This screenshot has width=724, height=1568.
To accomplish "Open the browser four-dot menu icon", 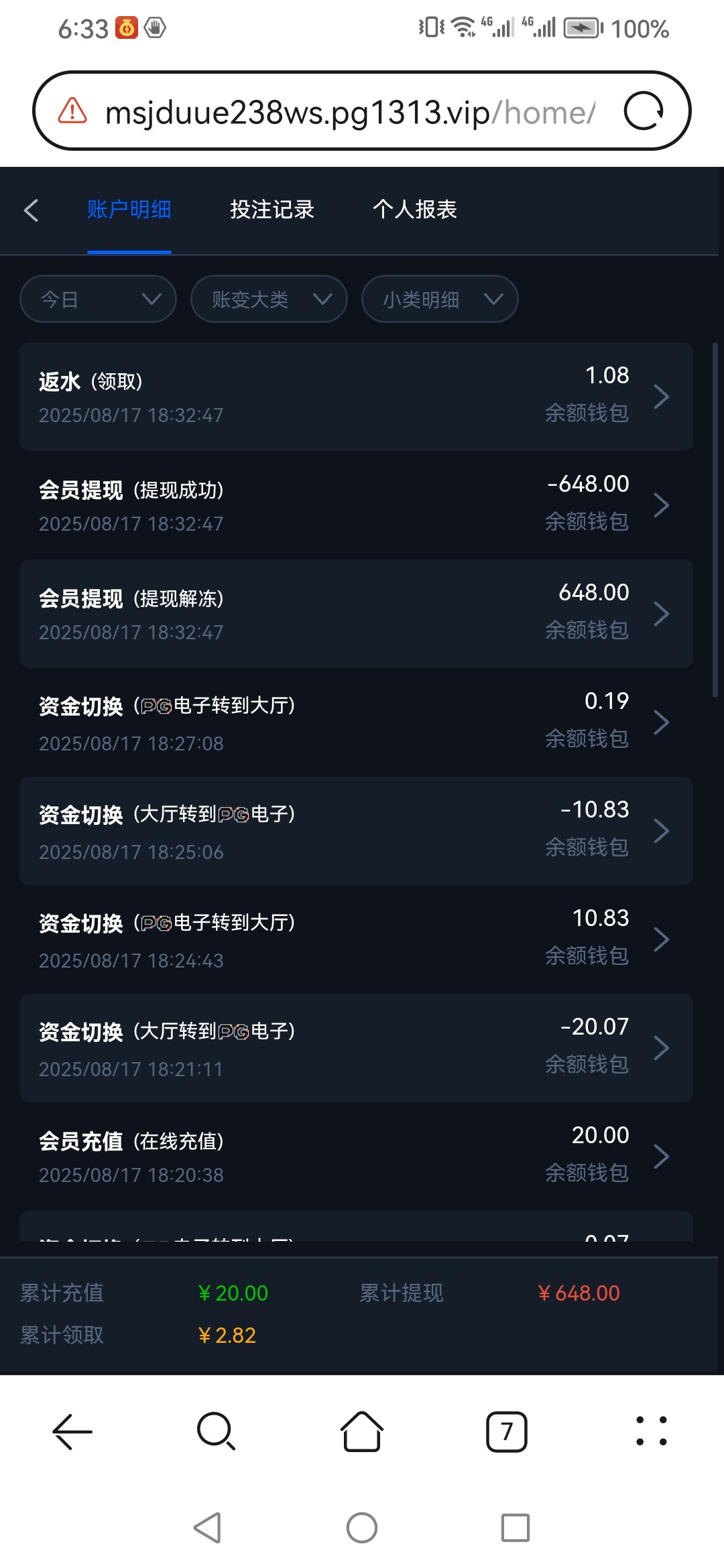I will 651,1431.
